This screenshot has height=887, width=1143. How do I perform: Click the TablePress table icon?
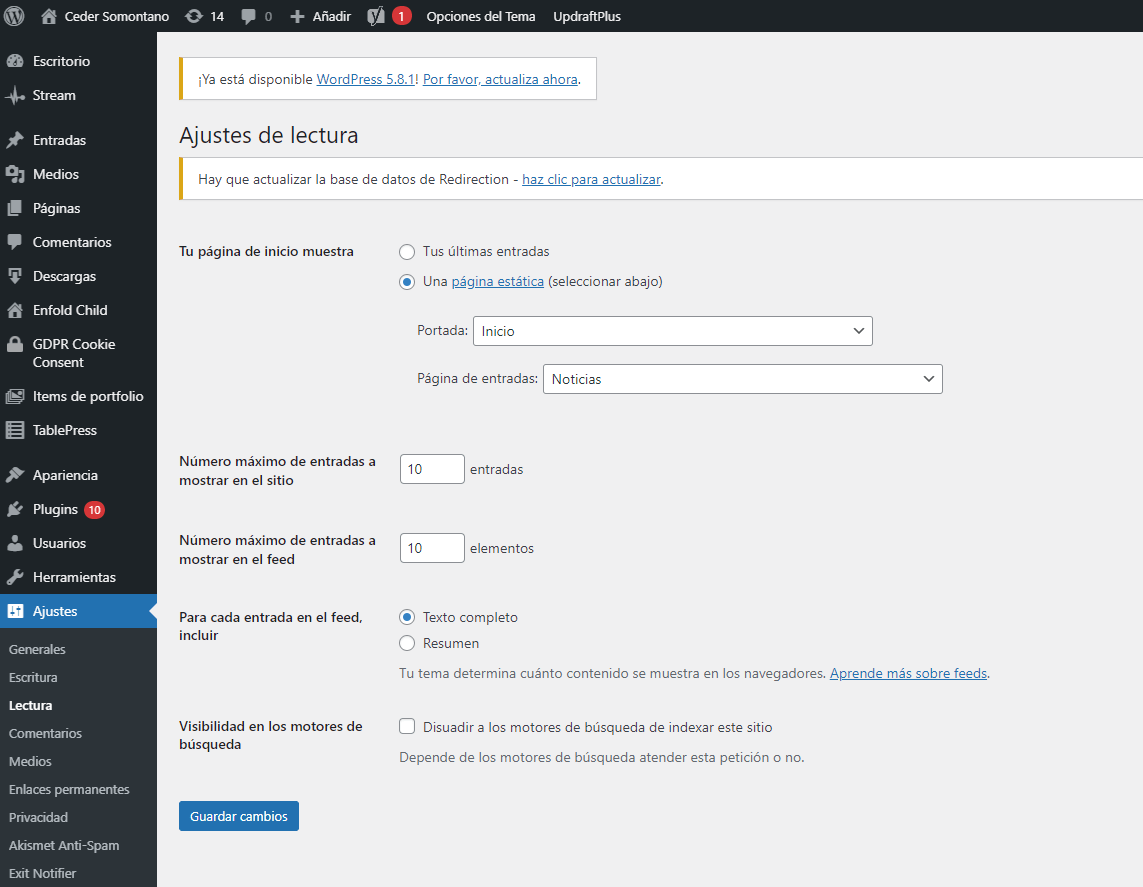15,430
